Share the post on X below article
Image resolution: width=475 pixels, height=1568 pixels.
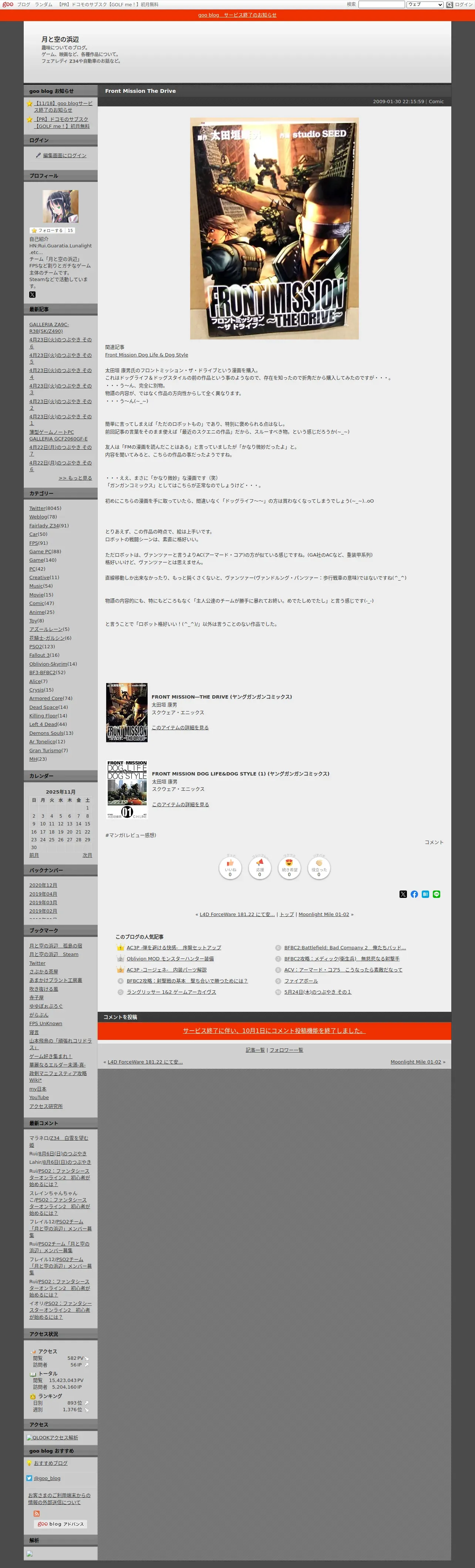pyautogui.click(x=403, y=894)
